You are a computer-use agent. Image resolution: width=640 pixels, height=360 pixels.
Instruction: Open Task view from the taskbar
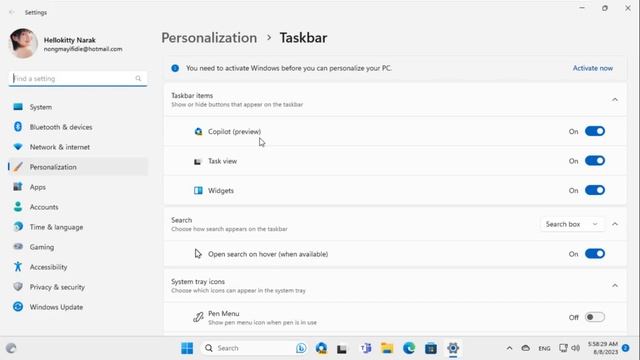(342, 349)
